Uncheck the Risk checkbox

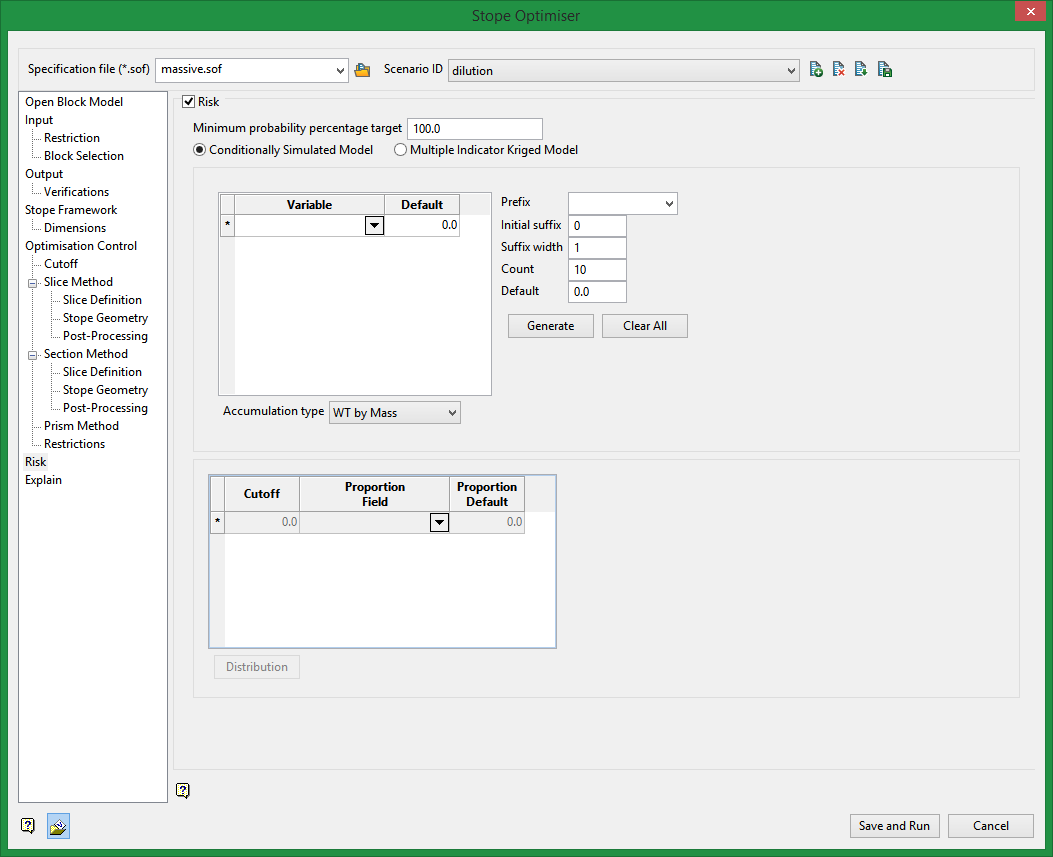189,102
